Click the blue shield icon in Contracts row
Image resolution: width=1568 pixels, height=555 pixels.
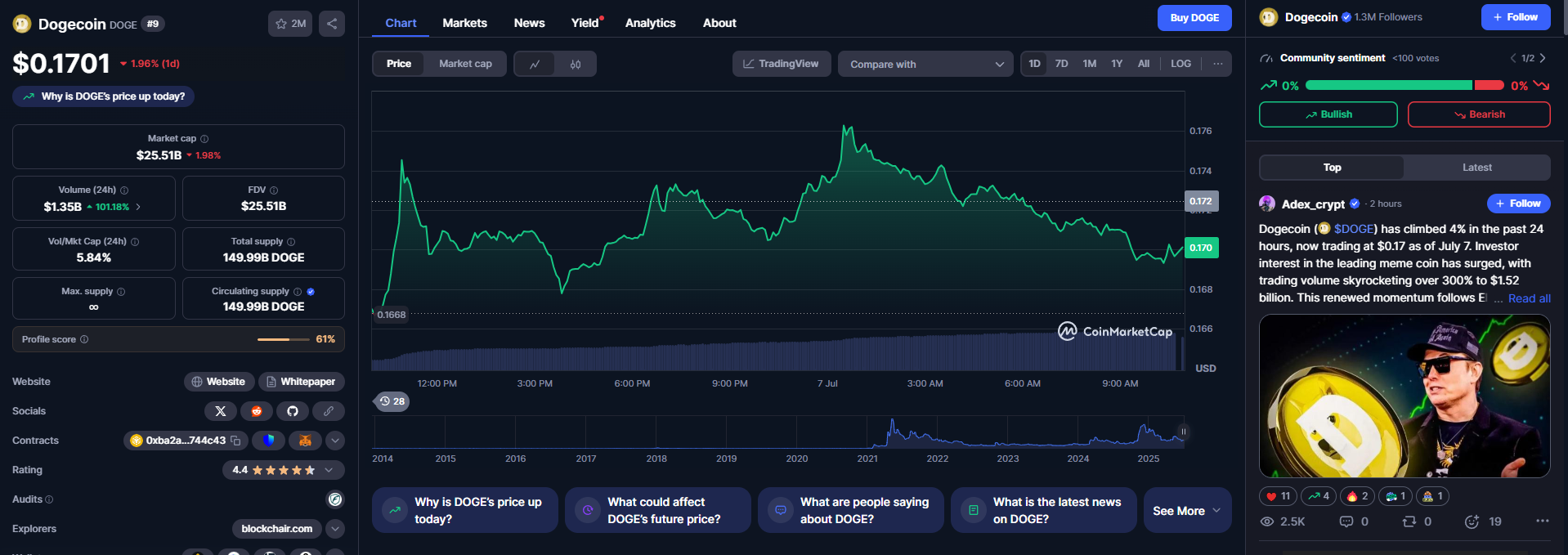[x=268, y=441]
